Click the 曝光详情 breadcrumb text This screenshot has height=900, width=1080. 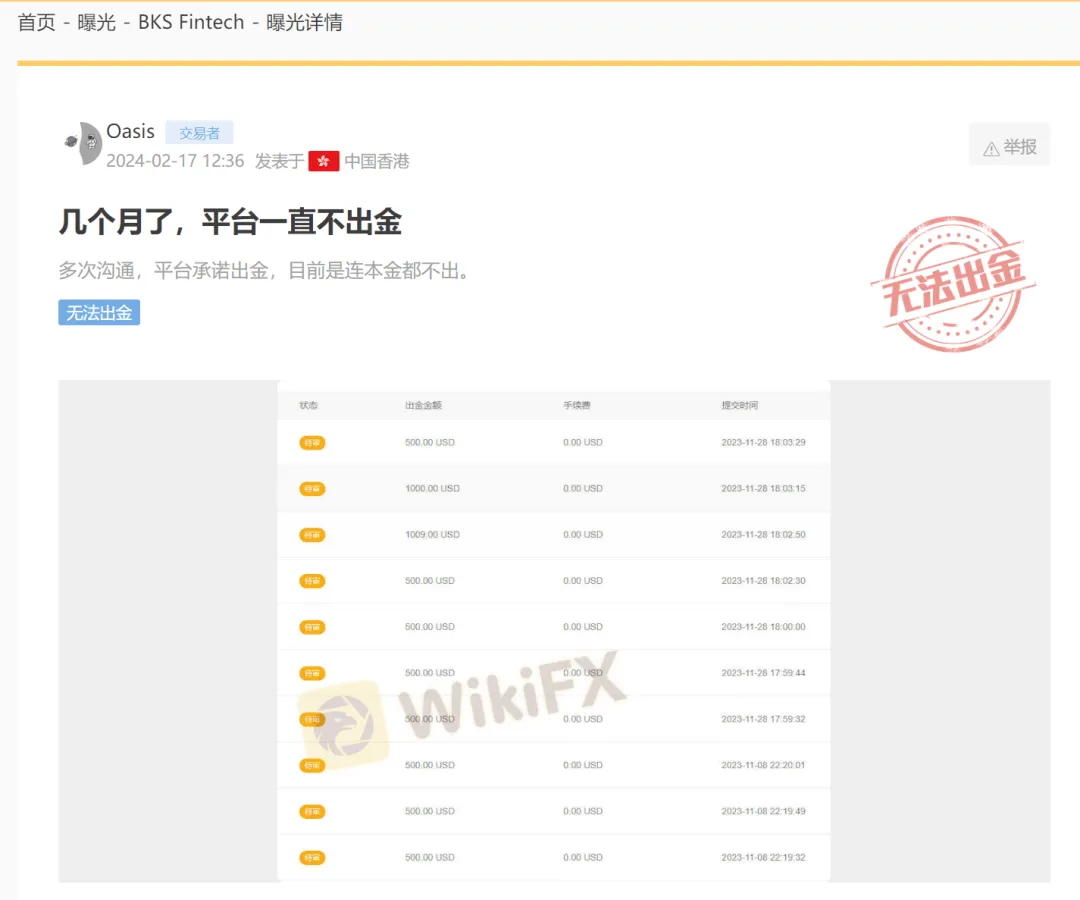[304, 22]
